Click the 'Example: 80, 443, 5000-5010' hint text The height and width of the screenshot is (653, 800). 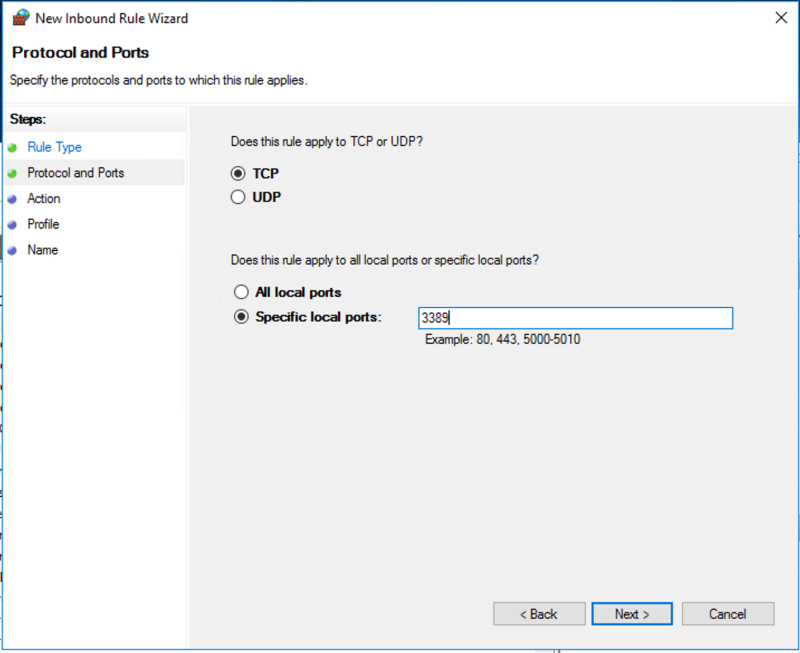tap(503, 339)
